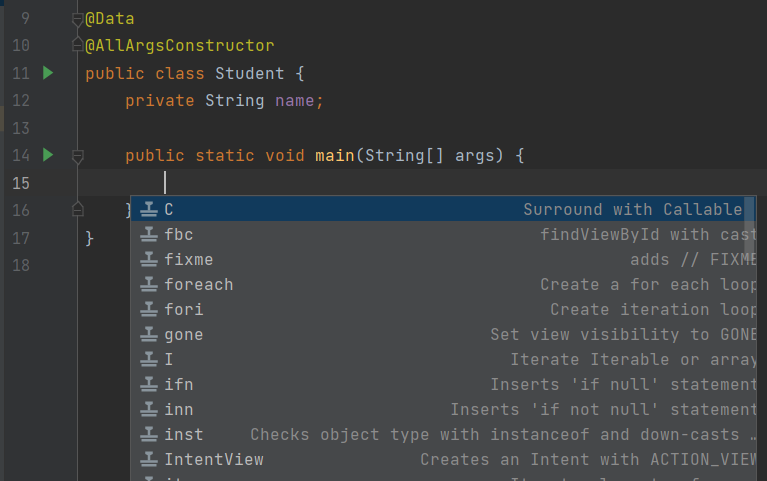
Task: Click the template icon next to fbc
Action: pyautogui.click(x=149, y=235)
